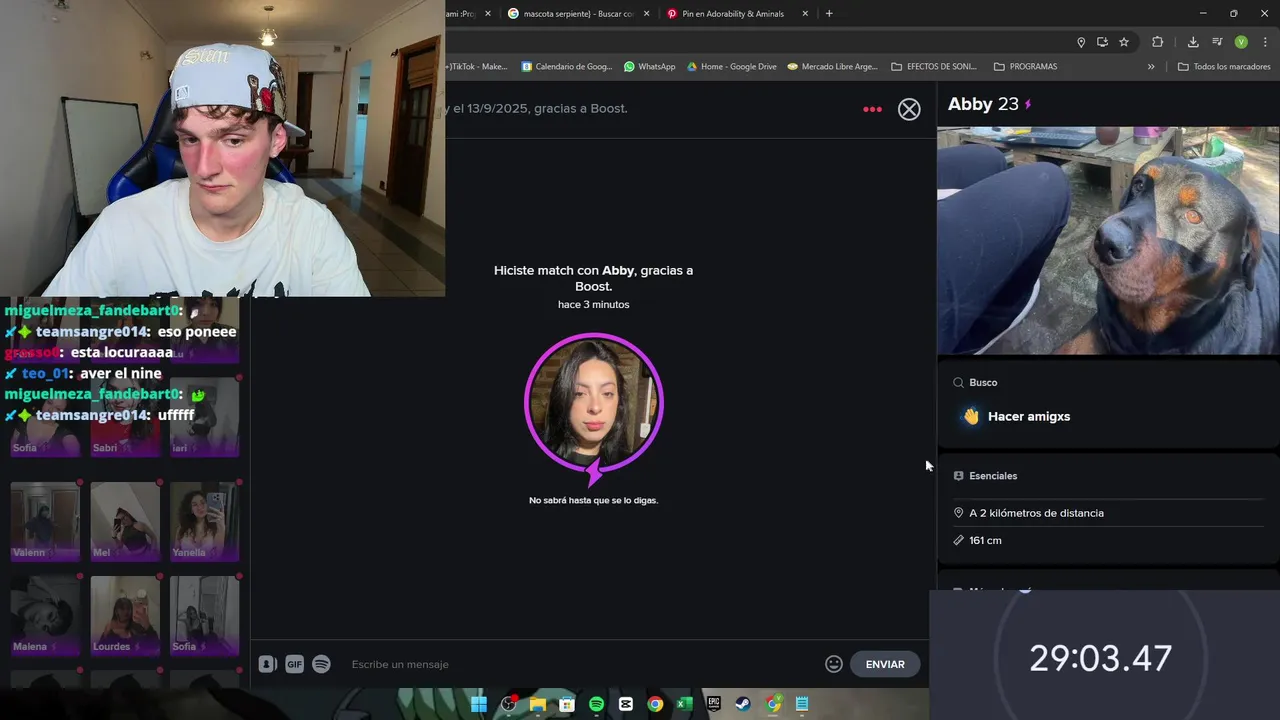Click the stopwatch timer overlay

point(1104,655)
